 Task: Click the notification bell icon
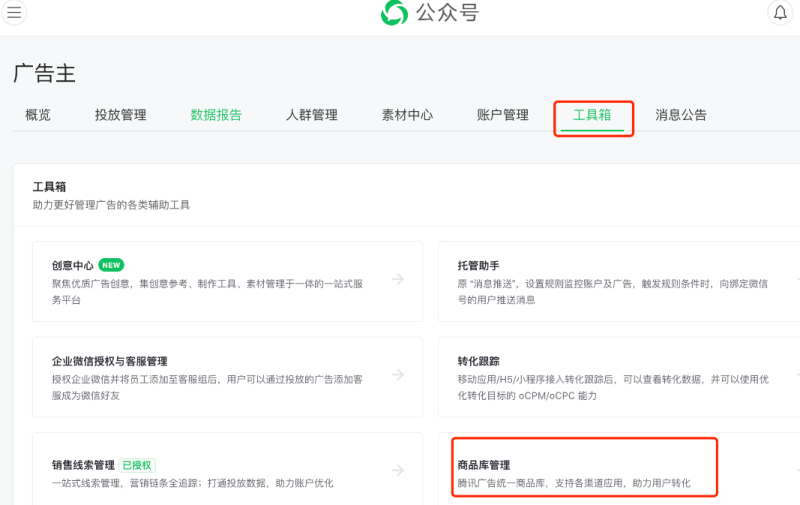(780, 12)
